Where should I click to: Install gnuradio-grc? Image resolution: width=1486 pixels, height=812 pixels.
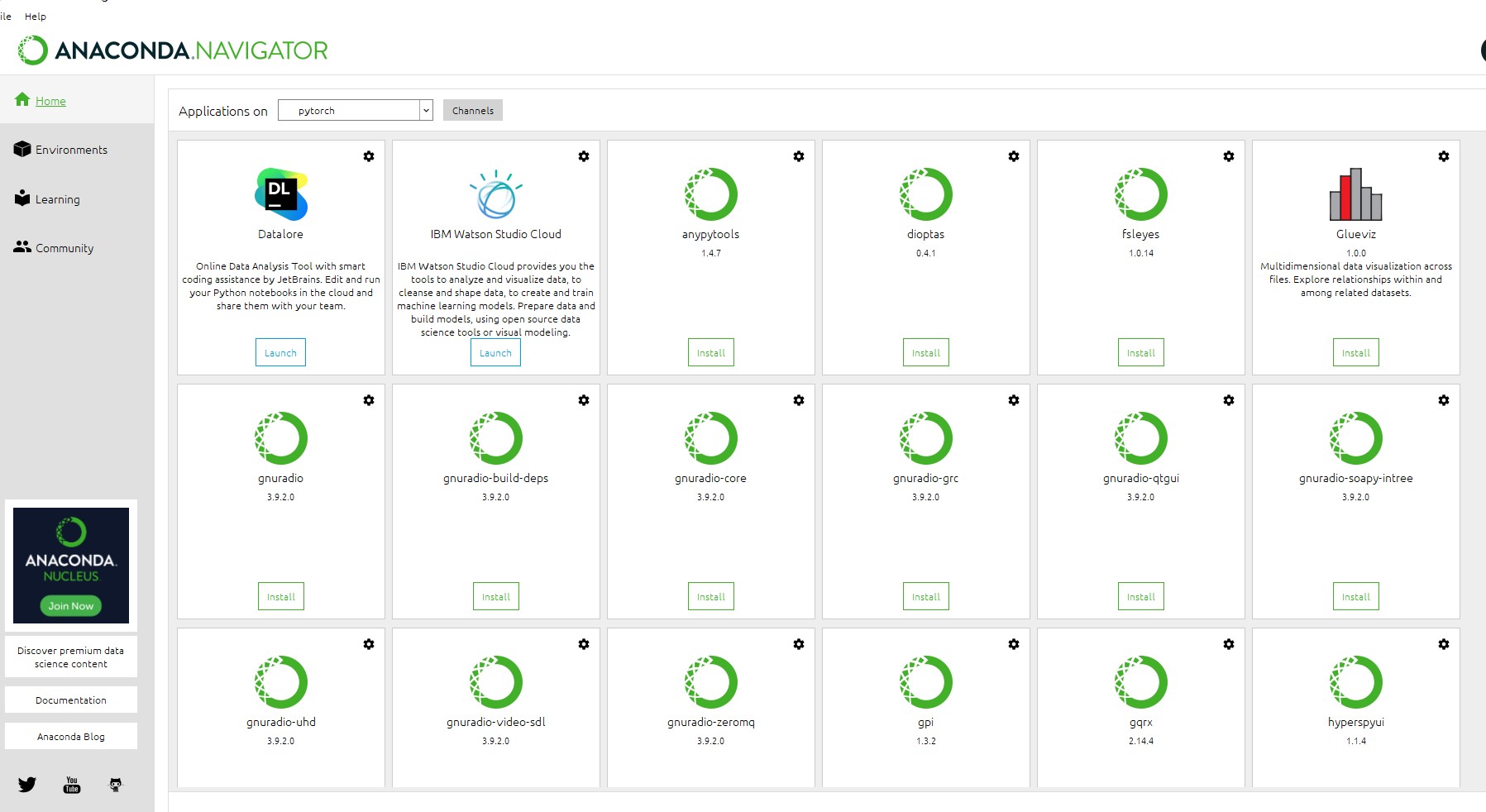pyautogui.click(x=926, y=596)
